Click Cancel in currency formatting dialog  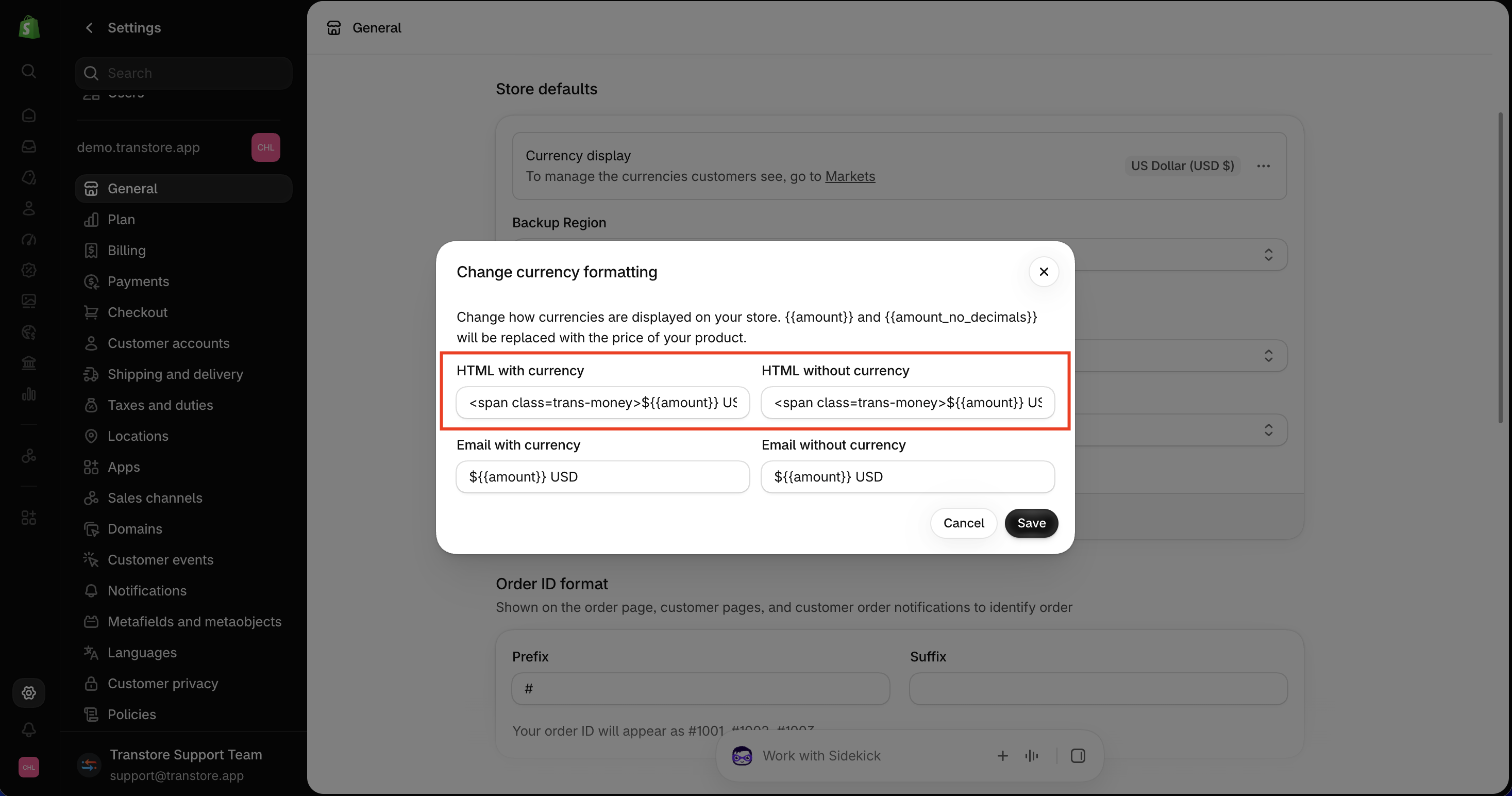(964, 523)
